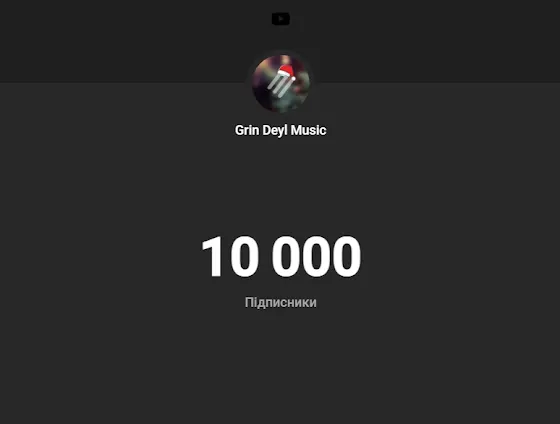
Task: Click the white pom-pom of the Santa hat
Action: click(x=293, y=78)
